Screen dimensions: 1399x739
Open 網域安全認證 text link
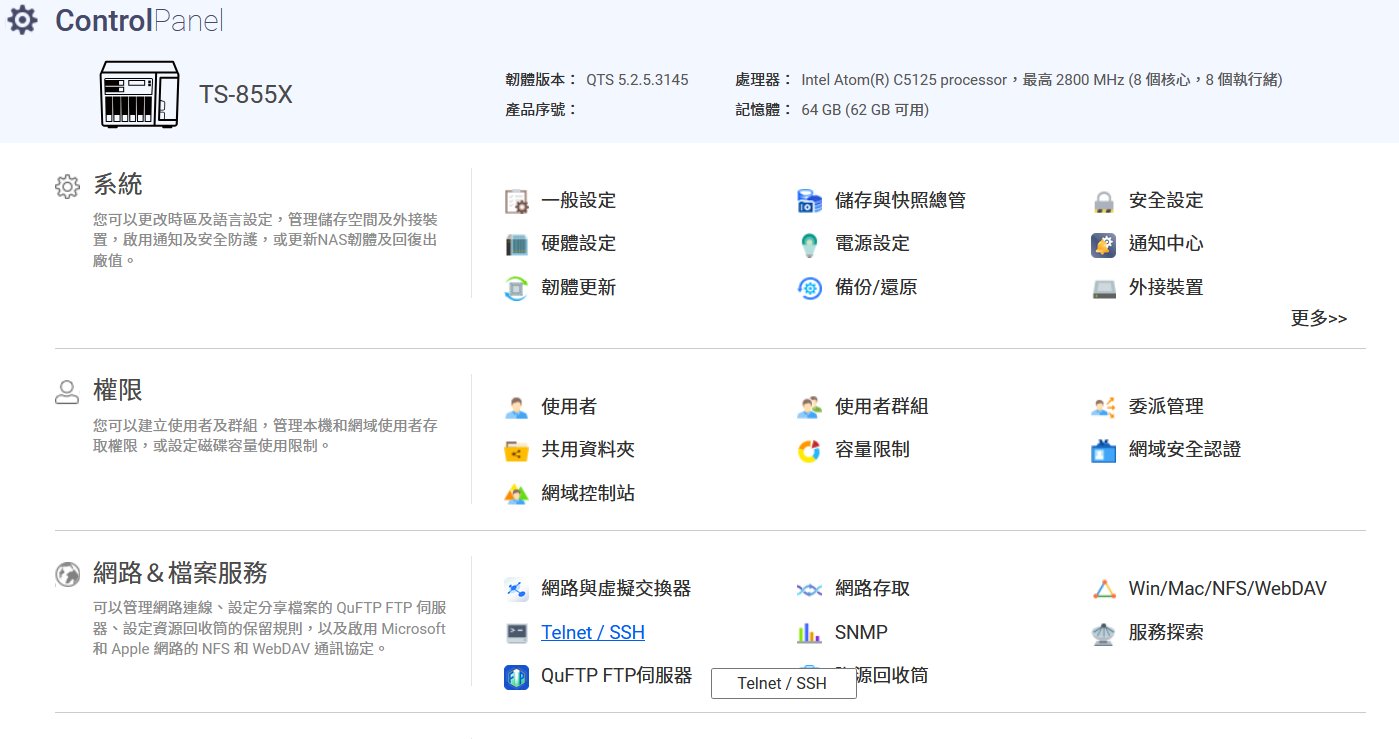[x=1185, y=450]
